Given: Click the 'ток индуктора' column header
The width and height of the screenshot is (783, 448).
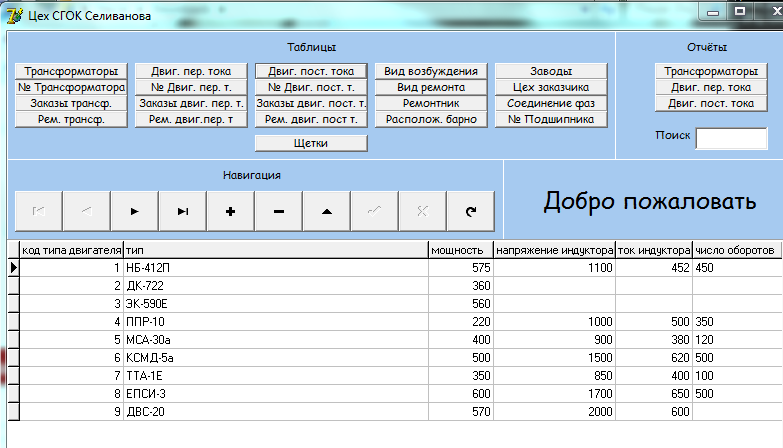Looking at the screenshot, I should click(x=654, y=250).
